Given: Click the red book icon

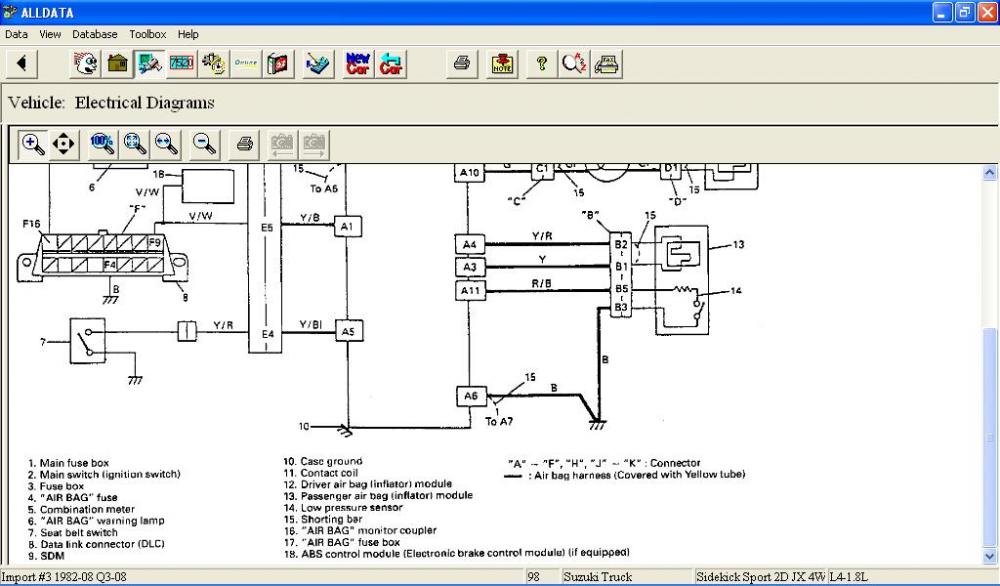Looking at the screenshot, I should [x=278, y=63].
